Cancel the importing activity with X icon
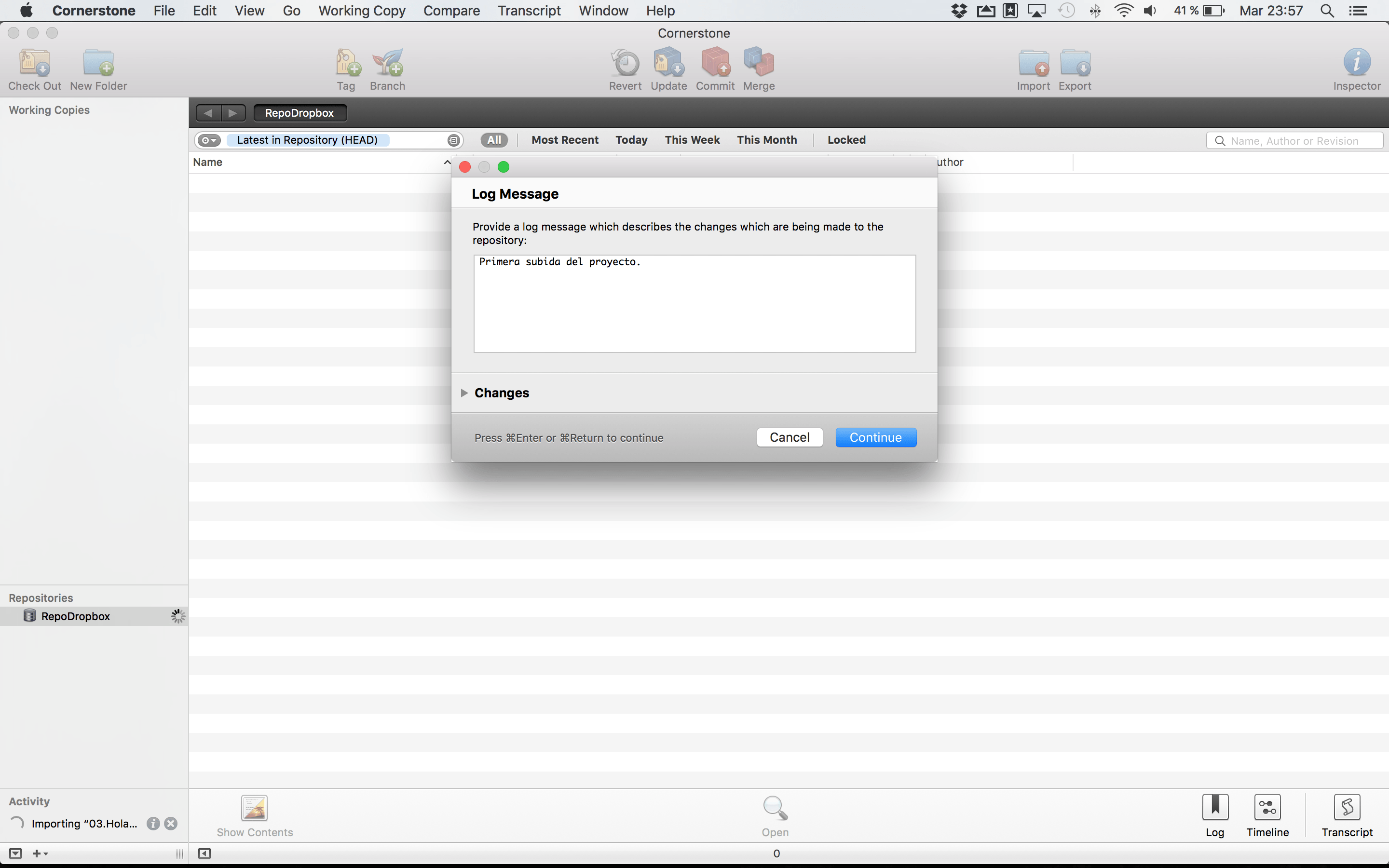The width and height of the screenshot is (1389, 868). click(x=171, y=823)
